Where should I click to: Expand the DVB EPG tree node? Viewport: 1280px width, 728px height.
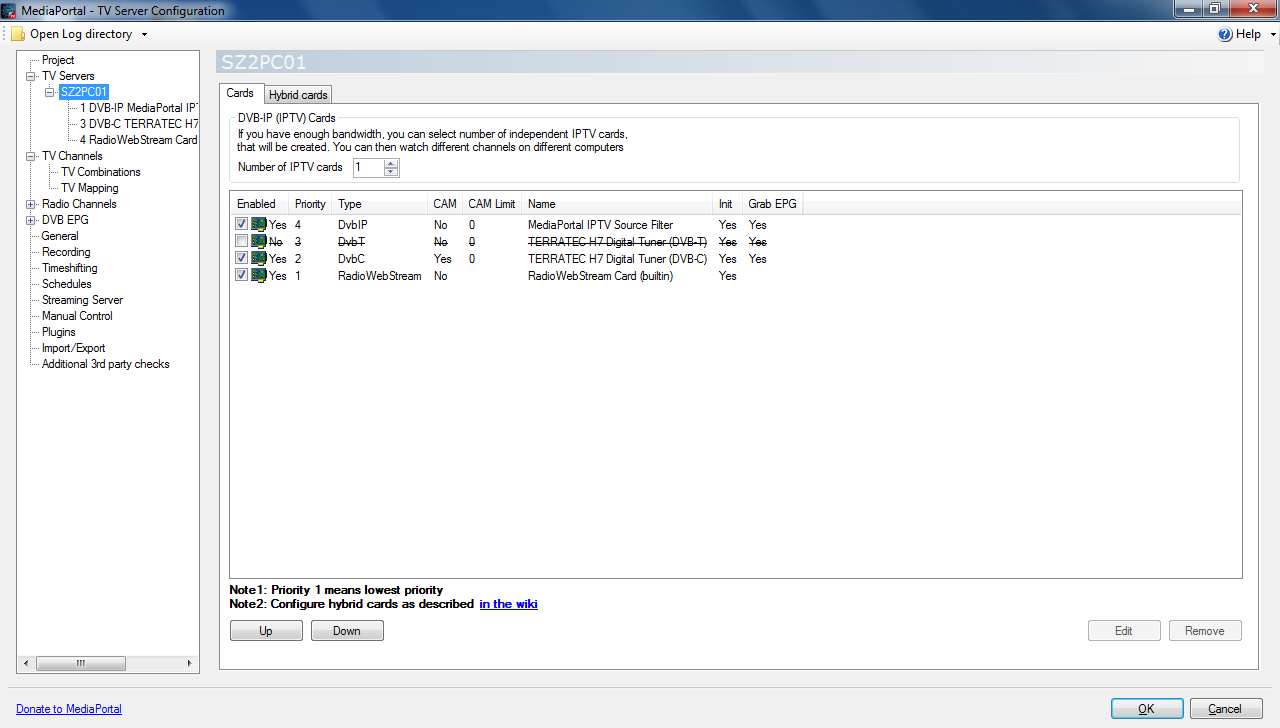pos(31,220)
